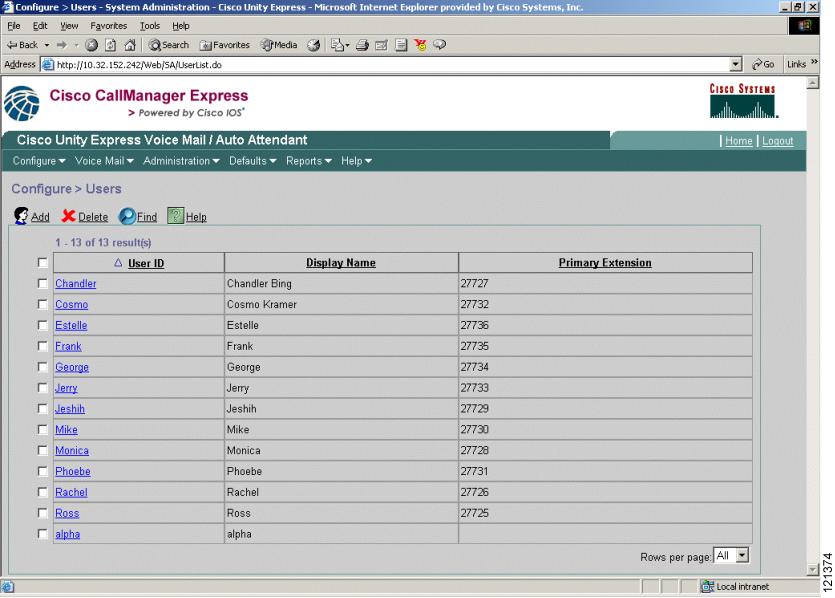Viewport: 835px width, 598px height.
Task: Click the display name Cosmo Kramer
Action: [261, 305]
